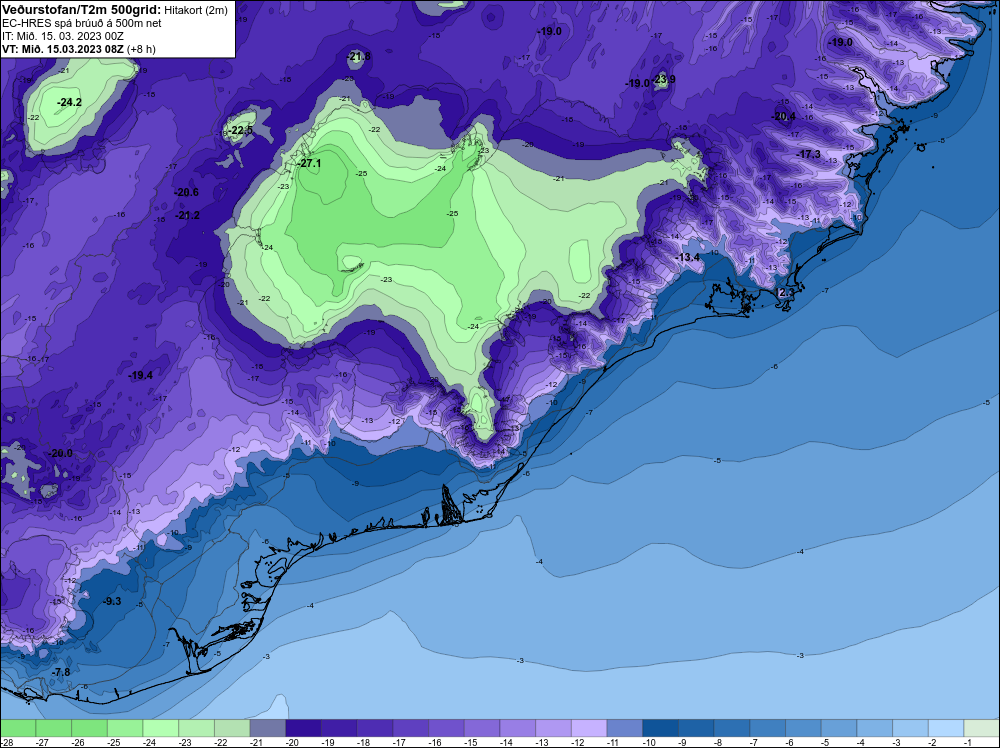The image size is (1000, 748).
Task: Click the -18 legend scale label
Action: pos(363,742)
